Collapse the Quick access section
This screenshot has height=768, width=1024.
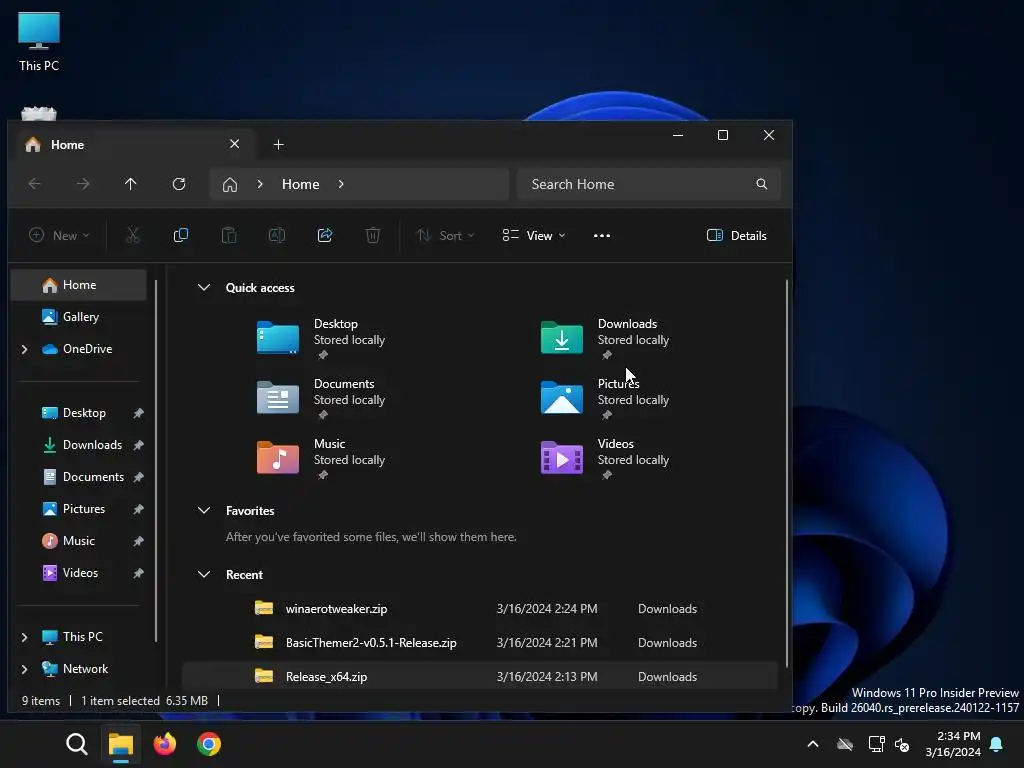point(204,287)
